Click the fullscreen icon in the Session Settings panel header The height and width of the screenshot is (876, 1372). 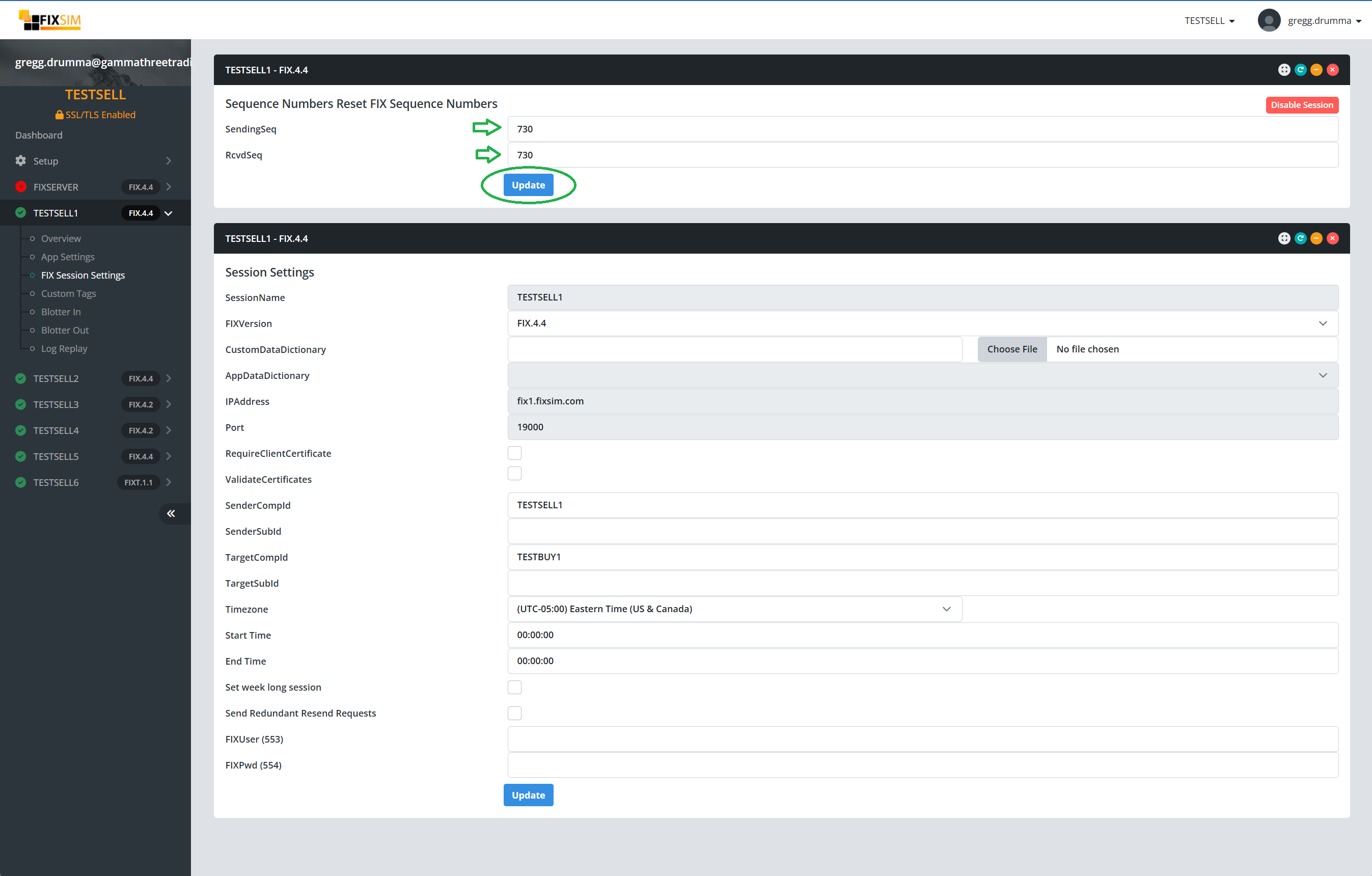pyautogui.click(x=1284, y=238)
